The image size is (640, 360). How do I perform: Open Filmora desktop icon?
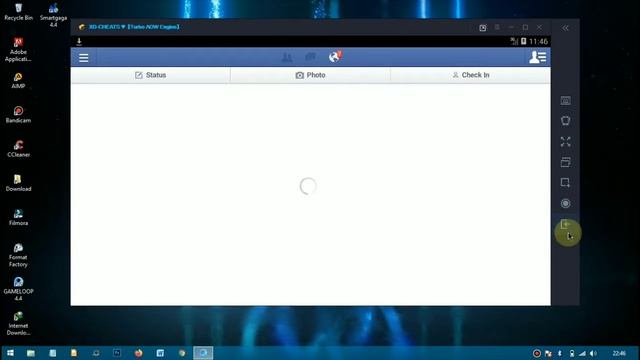18,217
